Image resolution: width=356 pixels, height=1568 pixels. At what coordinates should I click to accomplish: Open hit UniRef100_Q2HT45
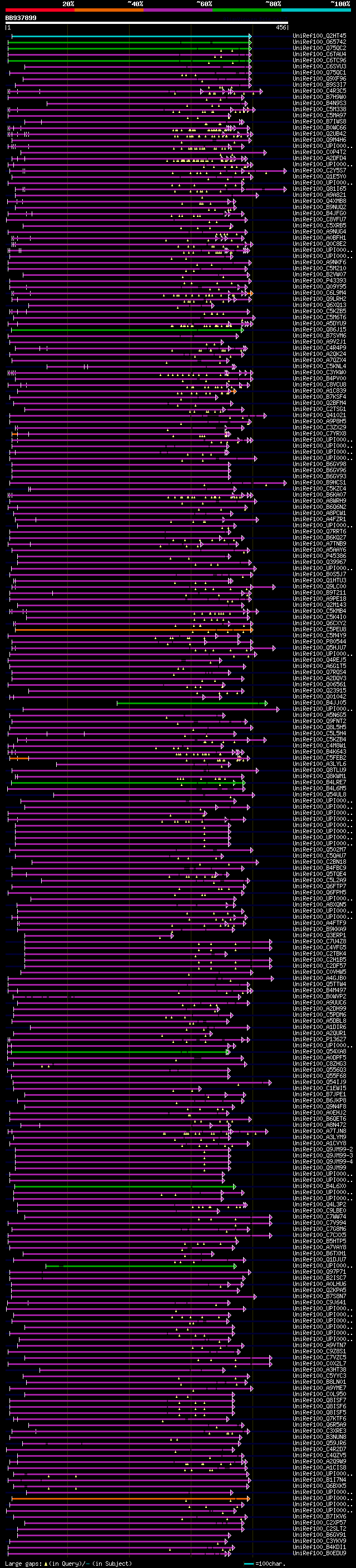pos(319,36)
